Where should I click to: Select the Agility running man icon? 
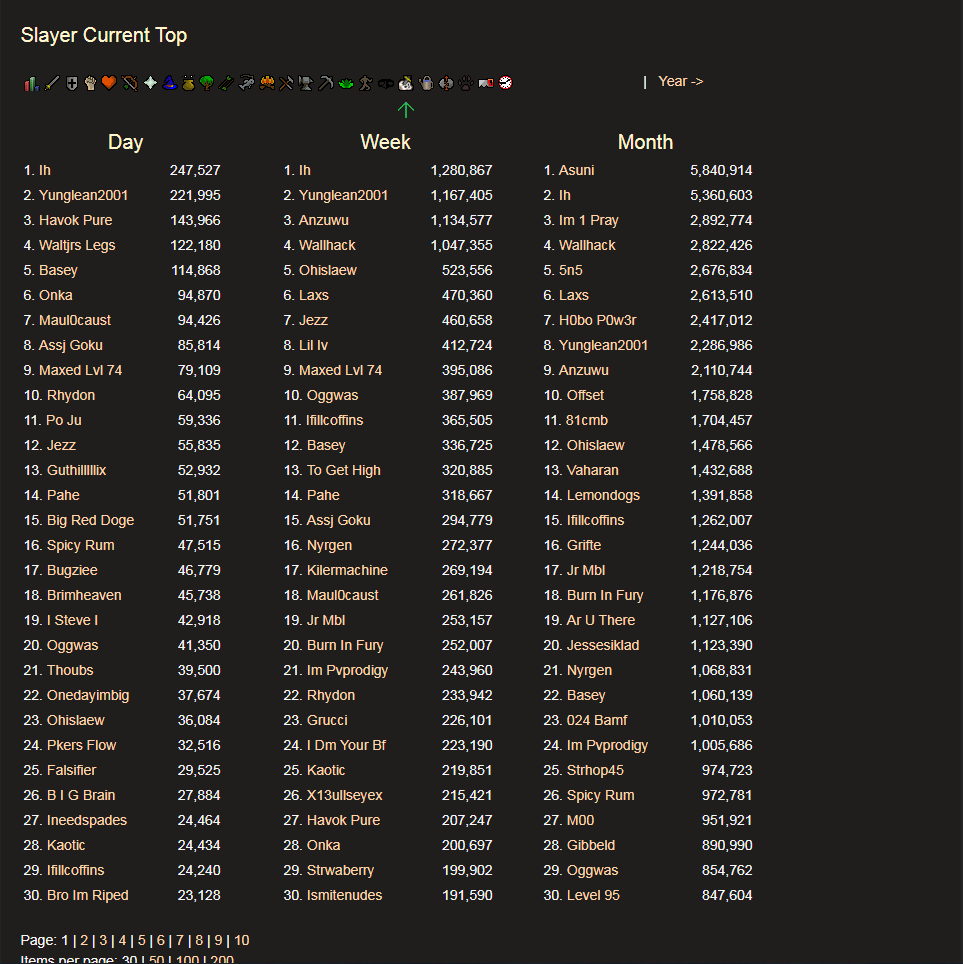365,83
